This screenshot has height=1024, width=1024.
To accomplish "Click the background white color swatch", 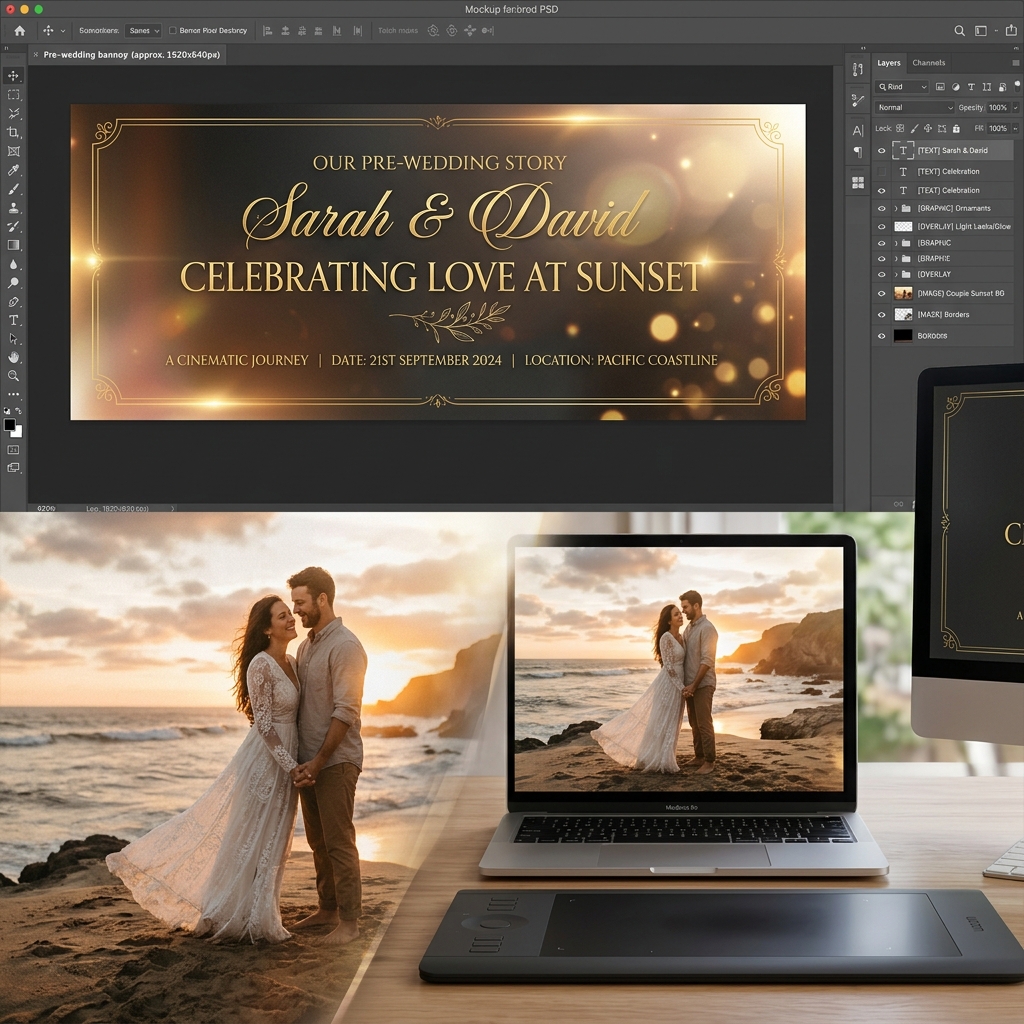I will click(18, 432).
